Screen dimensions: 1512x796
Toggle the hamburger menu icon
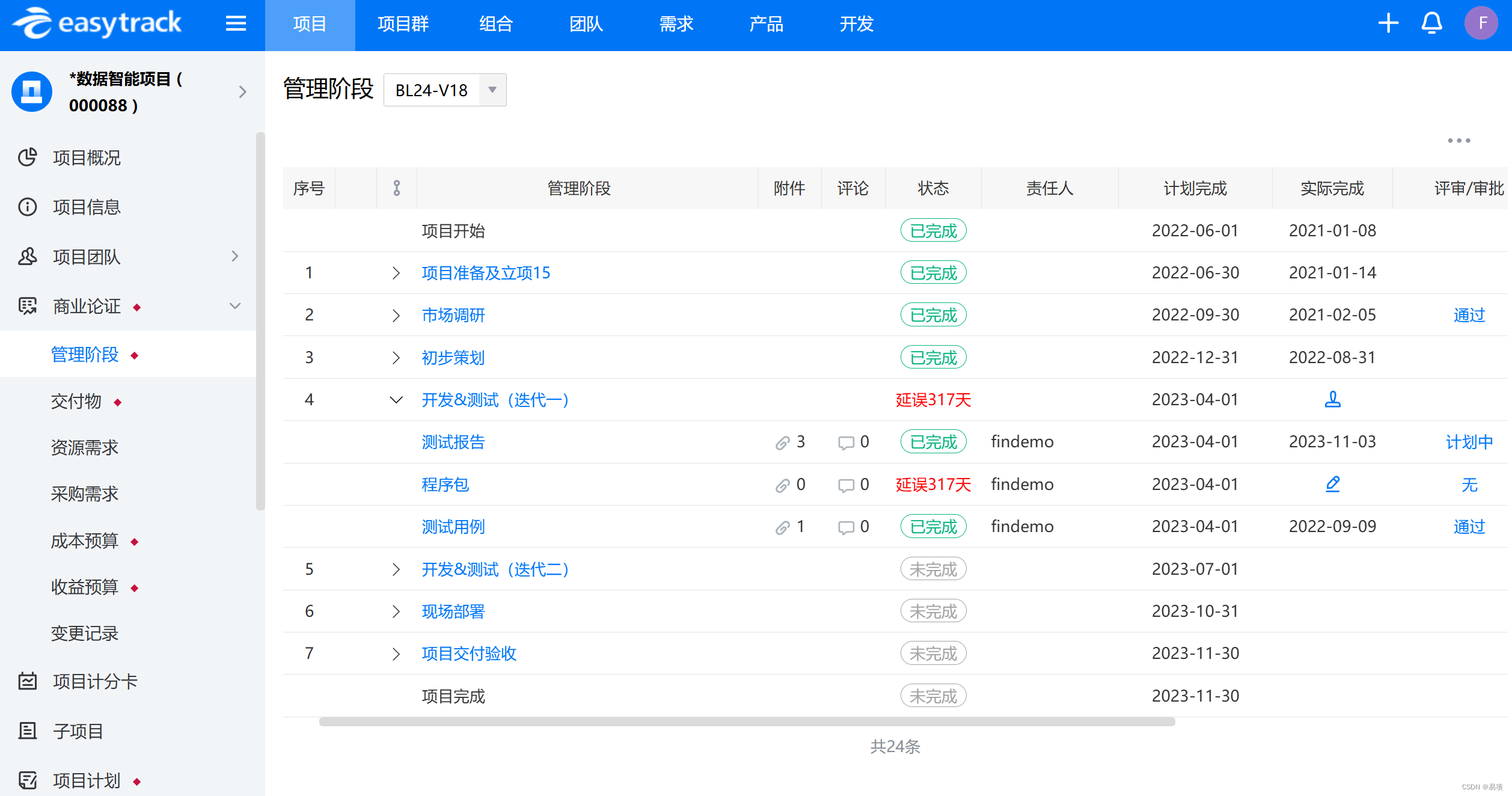click(236, 23)
